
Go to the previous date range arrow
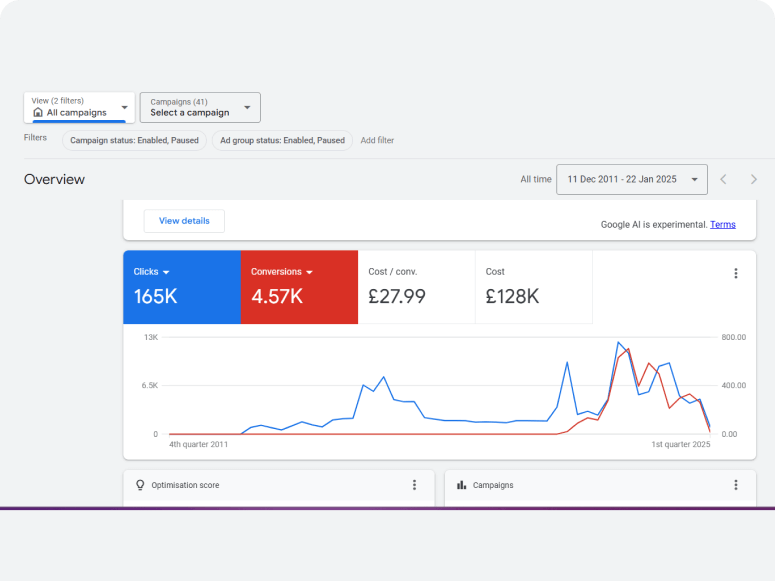[723, 179]
